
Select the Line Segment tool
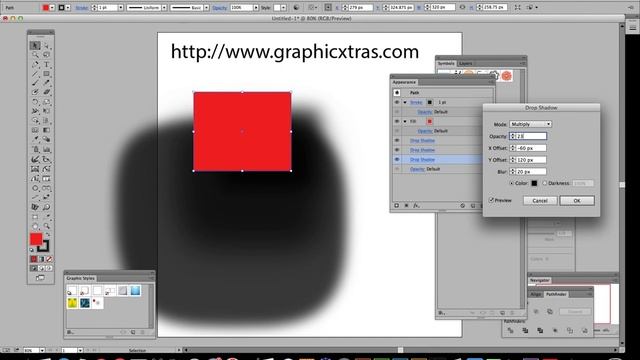pyautogui.click(x=35, y=74)
